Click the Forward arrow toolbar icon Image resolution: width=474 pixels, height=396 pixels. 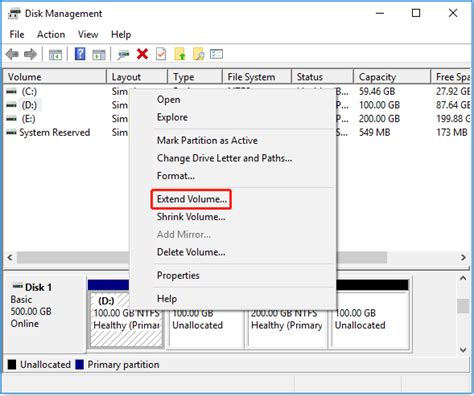pyautogui.click(x=31, y=54)
